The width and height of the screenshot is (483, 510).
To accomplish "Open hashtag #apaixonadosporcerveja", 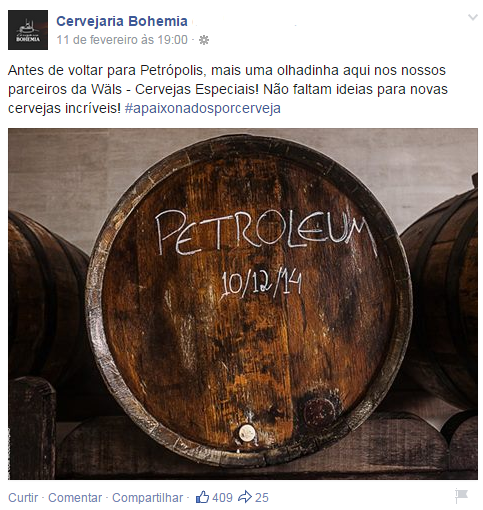I will click(203, 108).
